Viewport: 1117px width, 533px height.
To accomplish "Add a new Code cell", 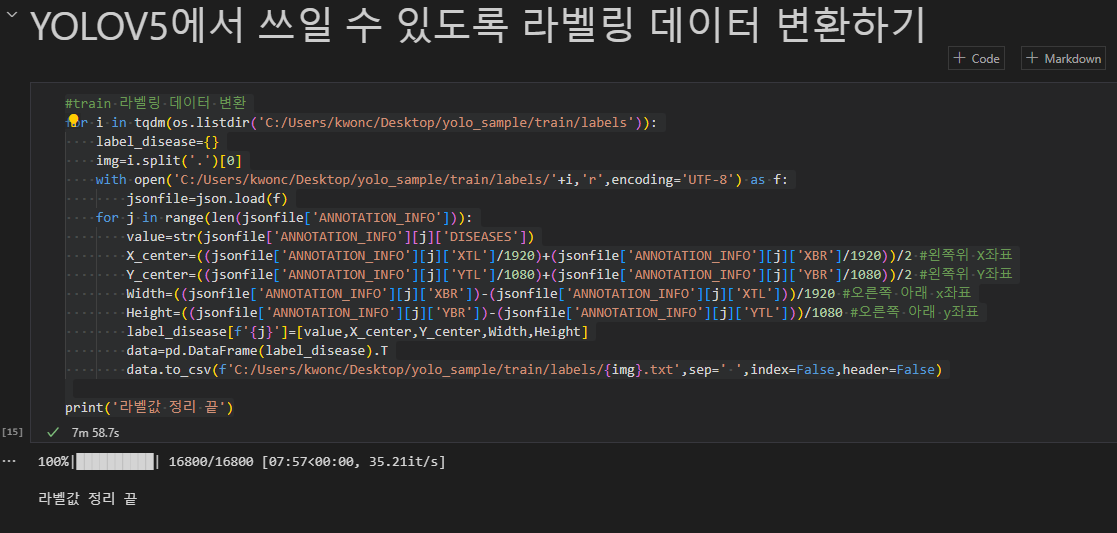I will pyautogui.click(x=976, y=58).
